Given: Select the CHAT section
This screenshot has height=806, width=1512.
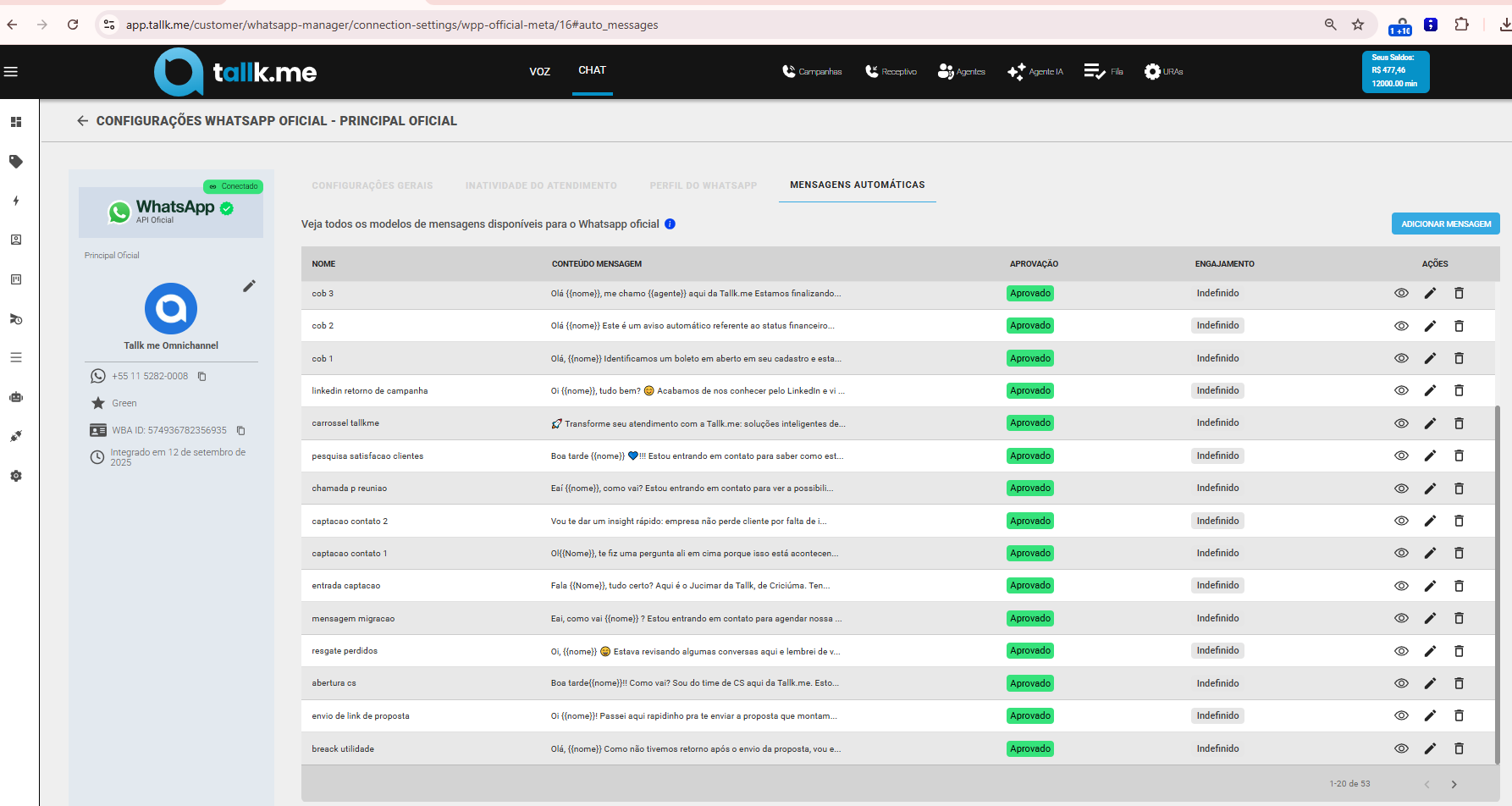Looking at the screenshot, I should tap(592, 70).
